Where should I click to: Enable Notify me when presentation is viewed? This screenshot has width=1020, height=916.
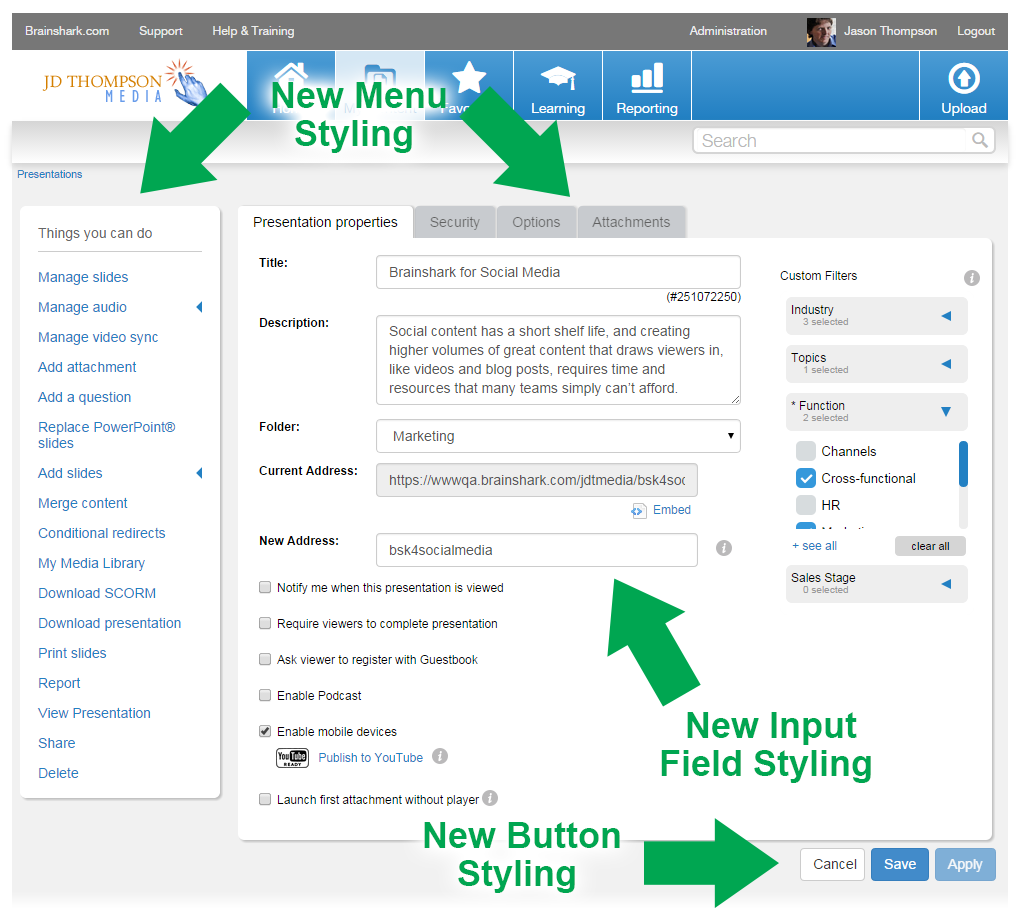point(265,587)
